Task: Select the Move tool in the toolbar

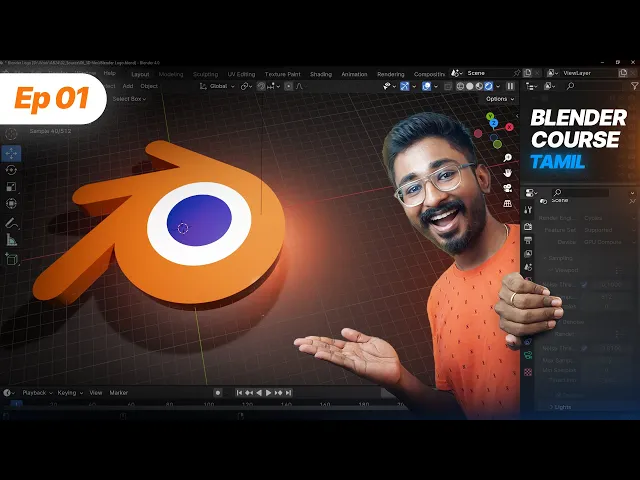Action: pos(11,153)
